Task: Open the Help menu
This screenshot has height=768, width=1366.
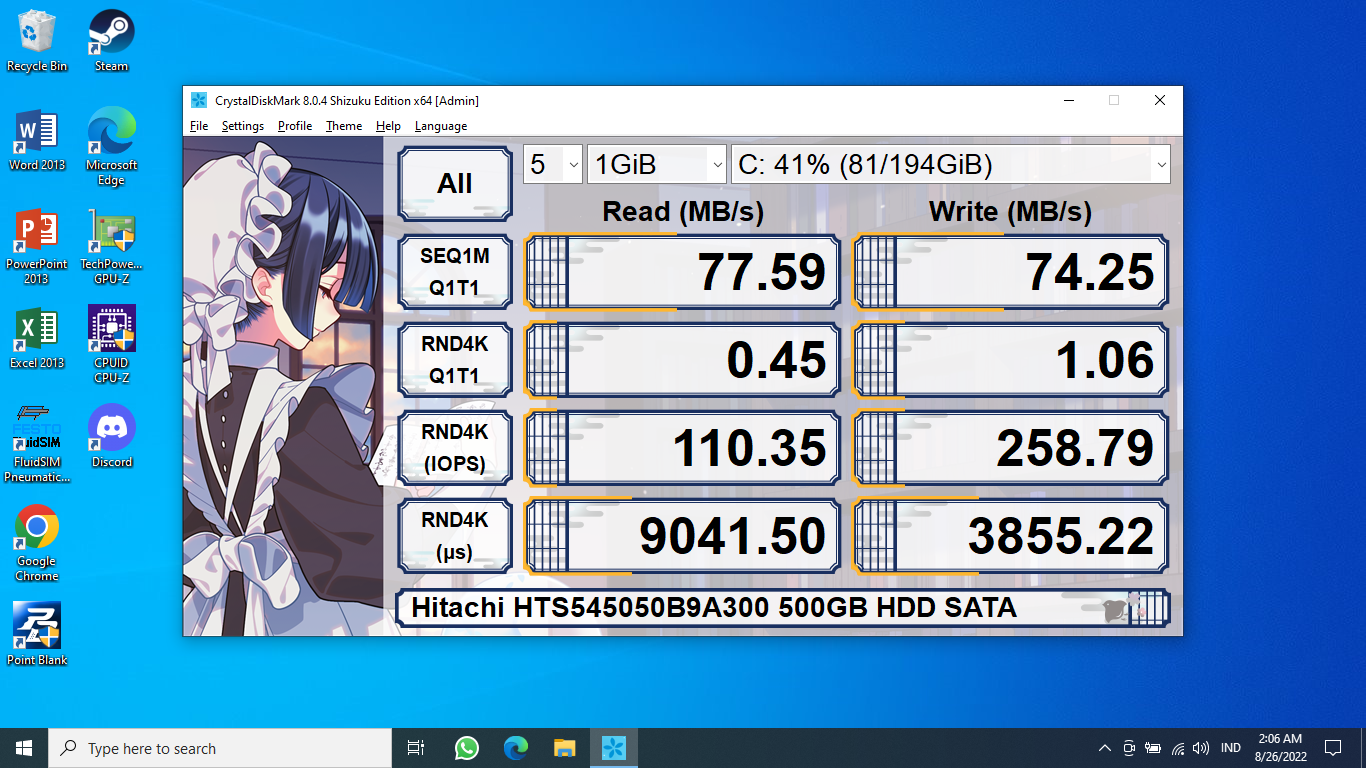Action: [388, 126]
